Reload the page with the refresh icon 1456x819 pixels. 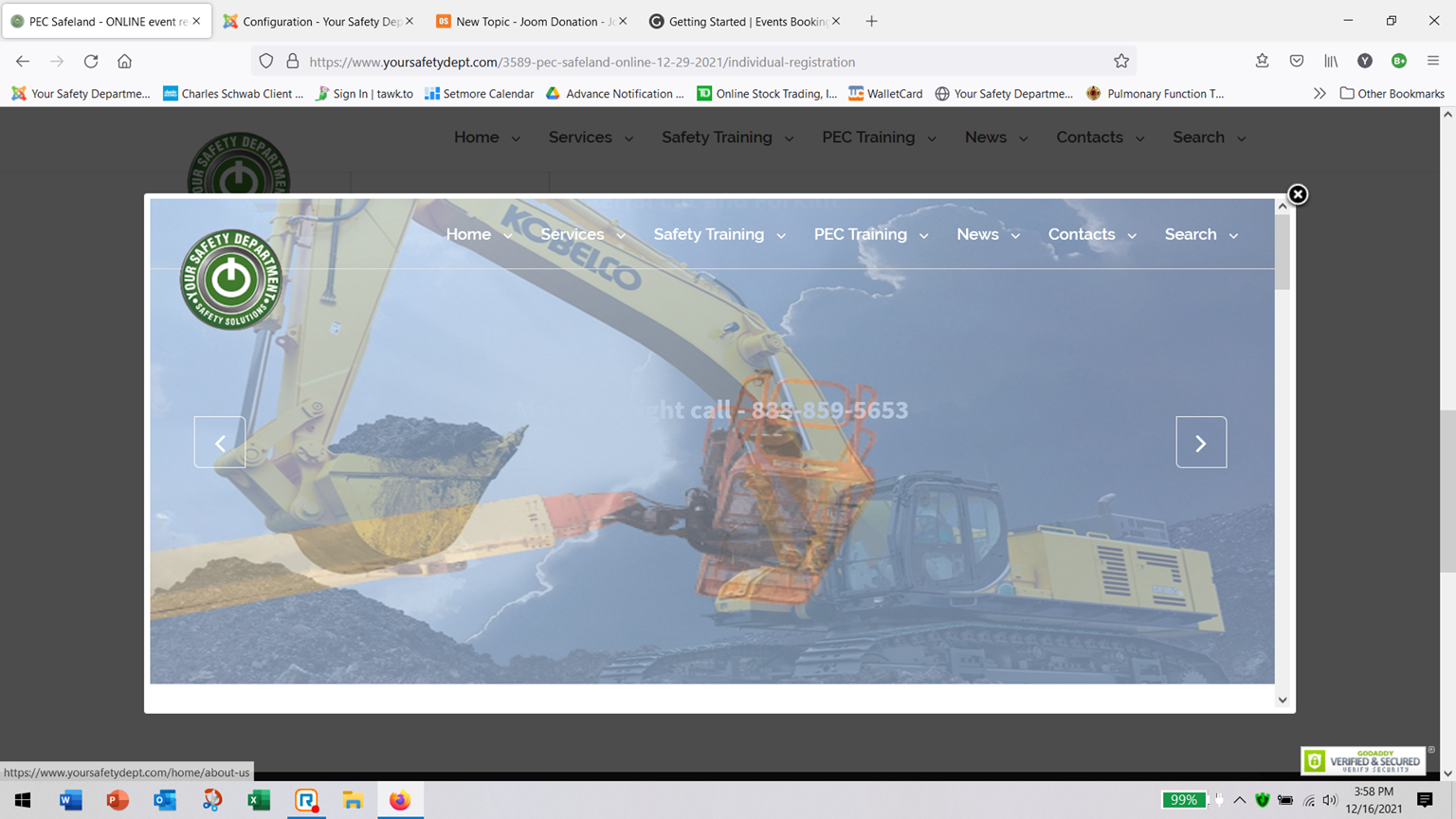tap(91, 62)
